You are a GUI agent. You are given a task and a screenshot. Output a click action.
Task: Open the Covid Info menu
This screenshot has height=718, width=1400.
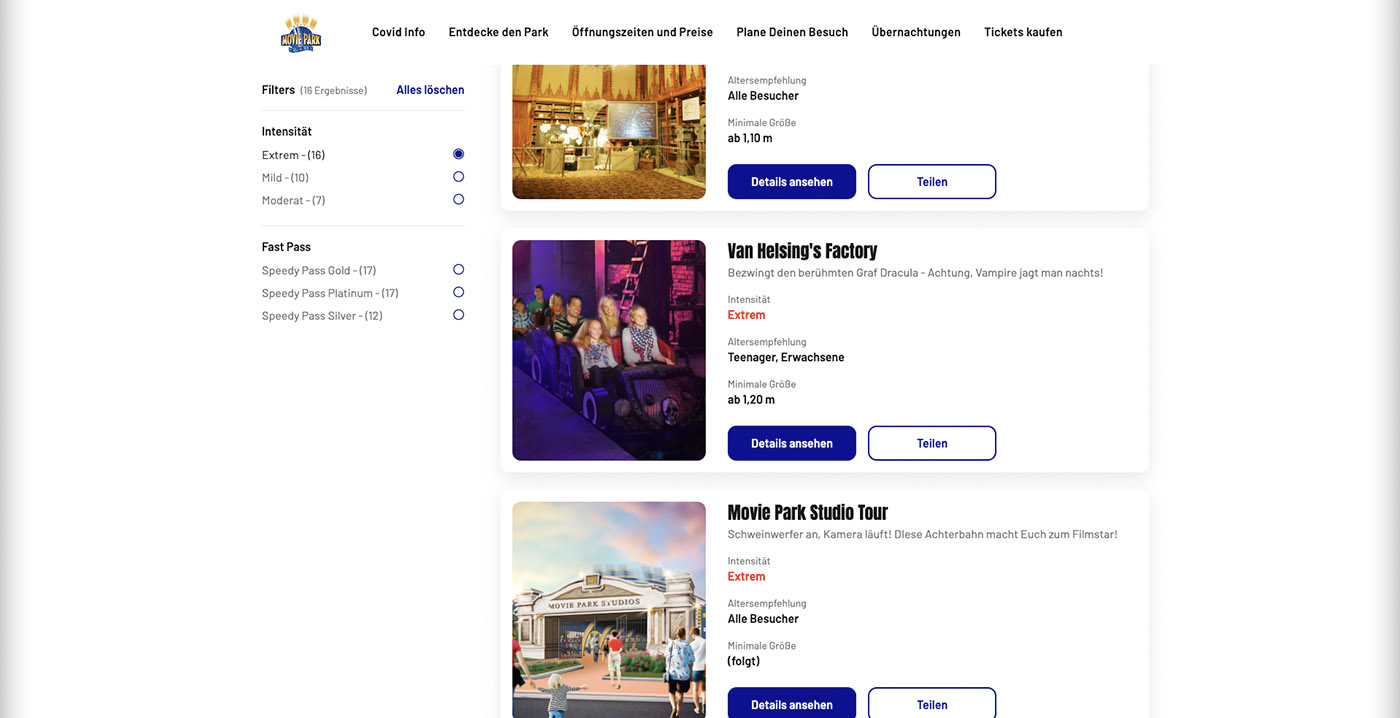(398, 32)
